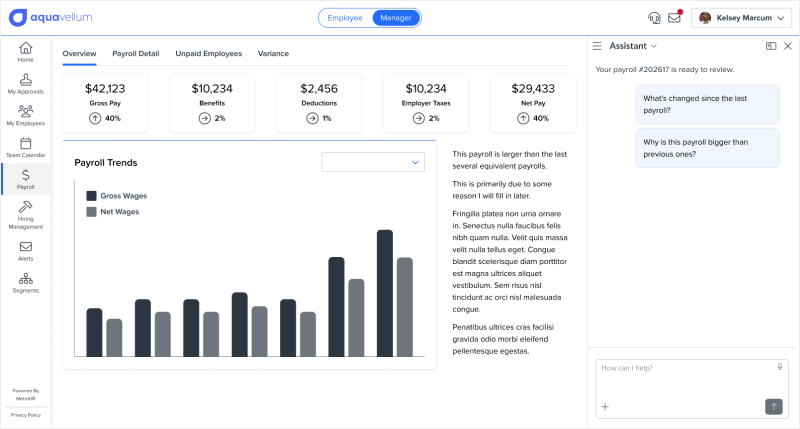Expand the Payroll Trends dropdown
The height and width of the screenshot is (429, 800).
pos(374,162)
